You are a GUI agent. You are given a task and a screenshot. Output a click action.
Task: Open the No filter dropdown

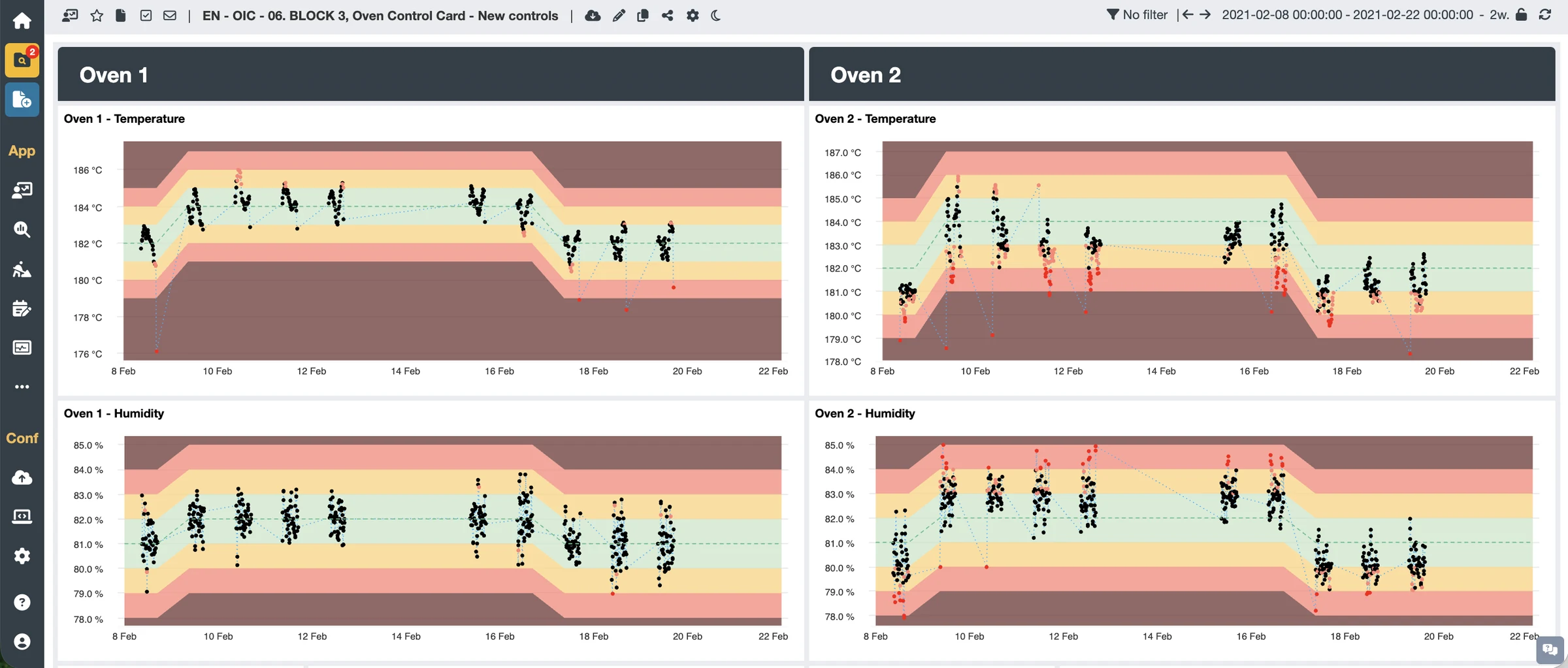click(x=1137, y=14)
